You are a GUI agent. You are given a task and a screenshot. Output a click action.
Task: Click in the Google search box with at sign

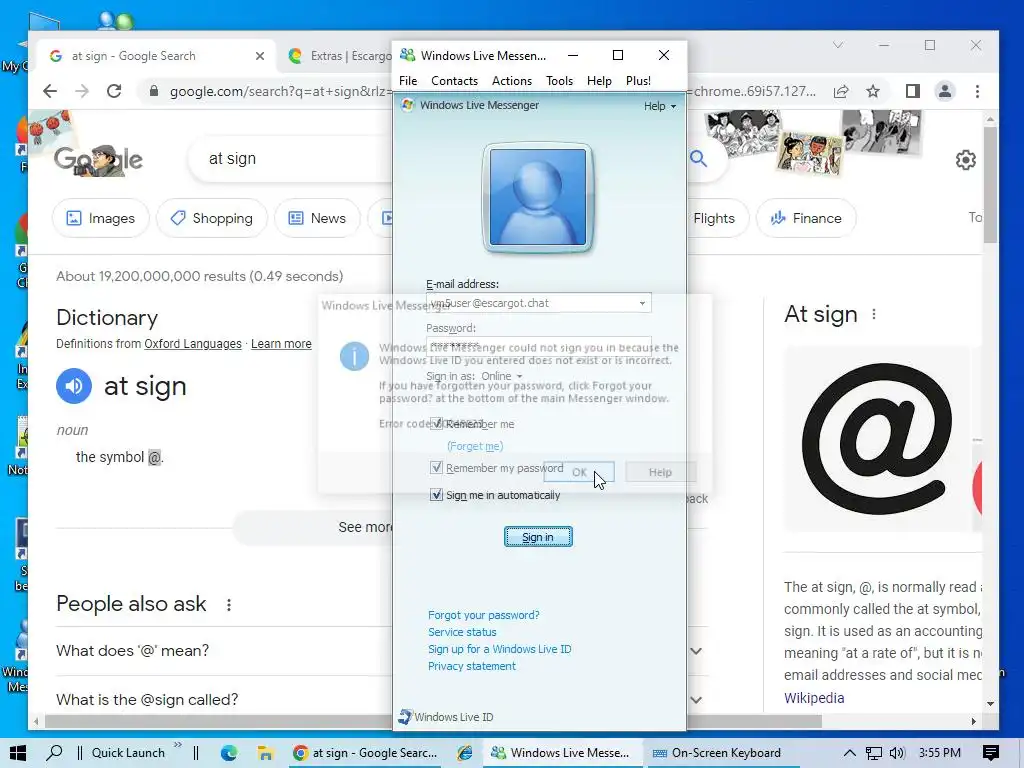pos(291,159)
